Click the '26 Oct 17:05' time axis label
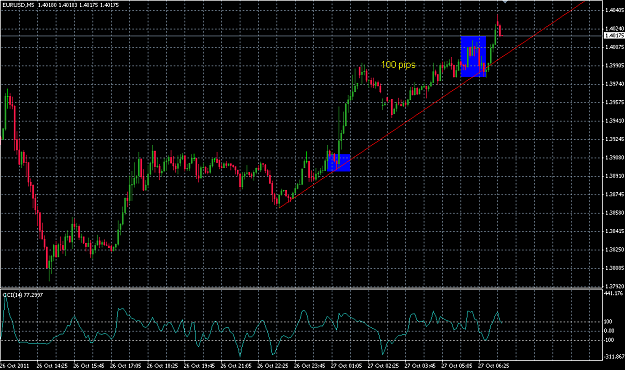Viewport: 625px width, 370px height. (125, 365)
